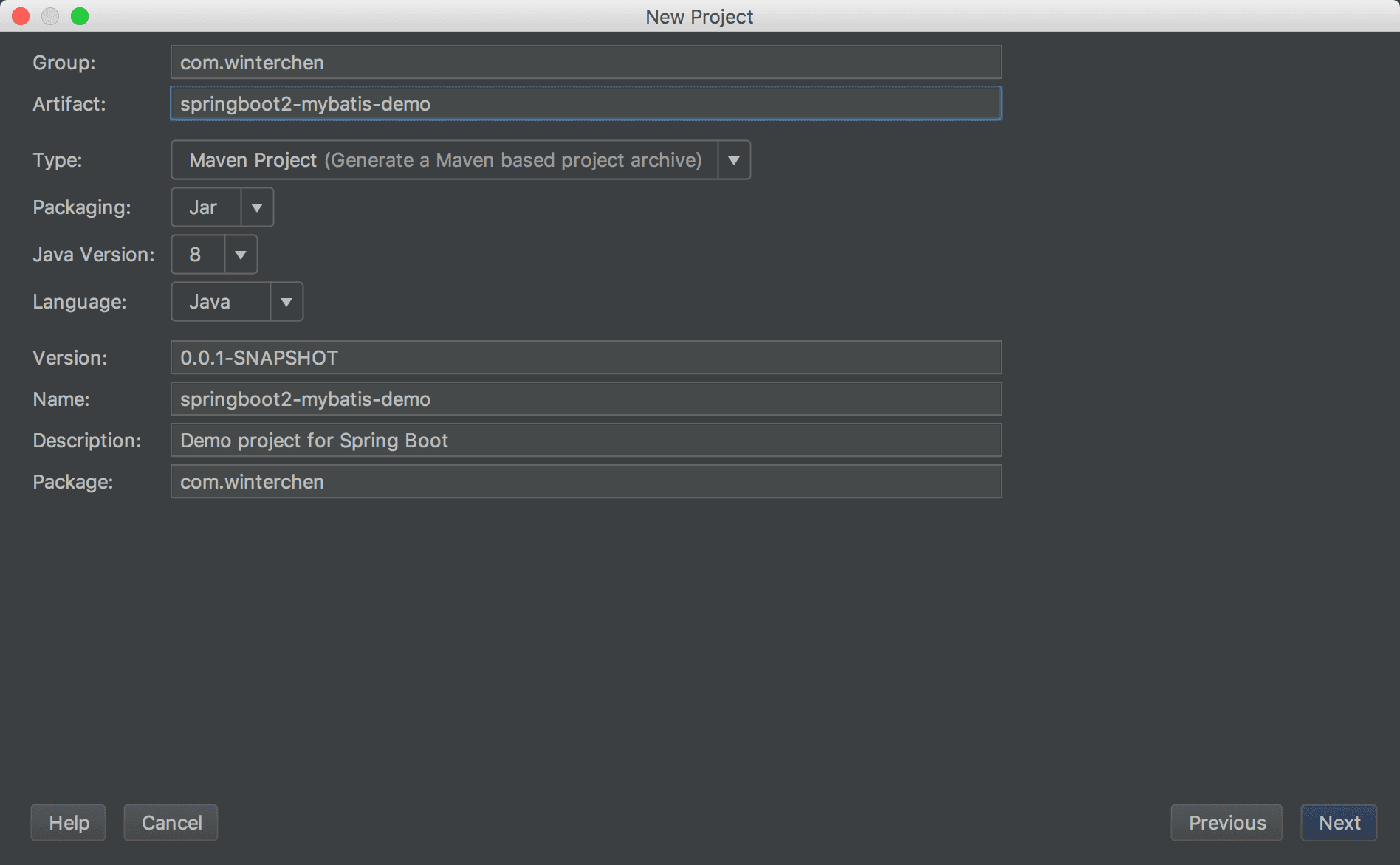
Task: Open the Type dropdown arrow
Action: (x=734, y=160)
